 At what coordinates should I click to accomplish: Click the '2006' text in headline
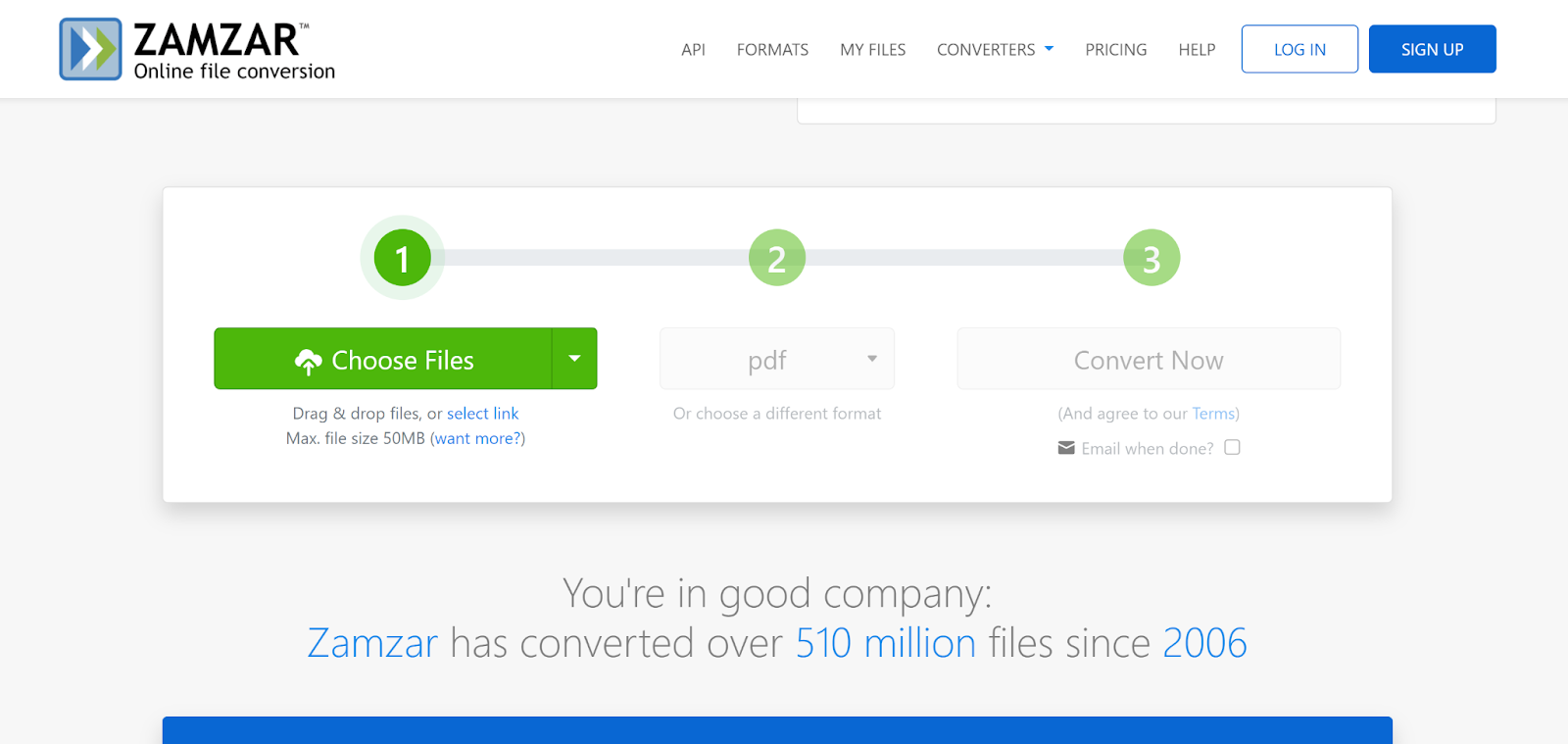click(x=1204, y=643)
